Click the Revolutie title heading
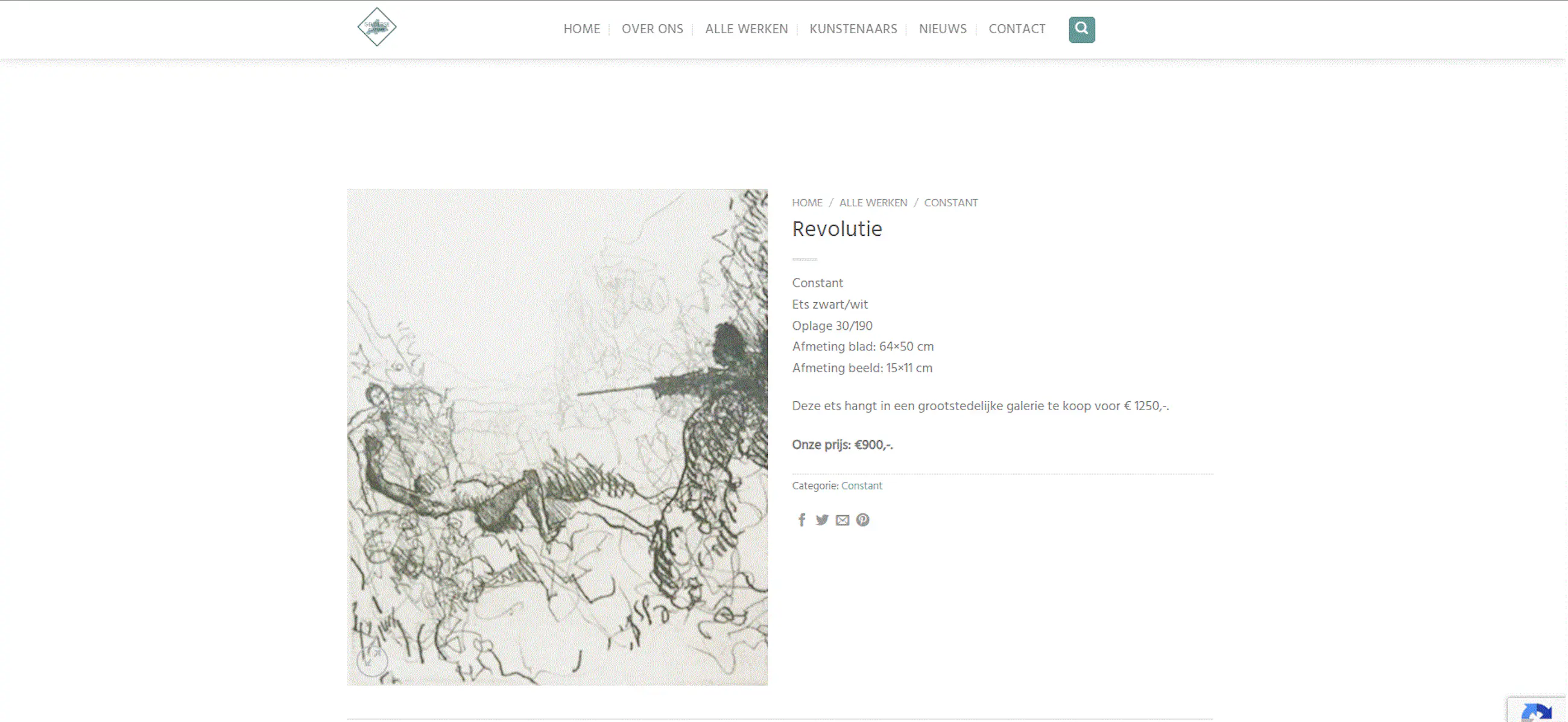The image size is (1568, 722). (x=837, y=229)
